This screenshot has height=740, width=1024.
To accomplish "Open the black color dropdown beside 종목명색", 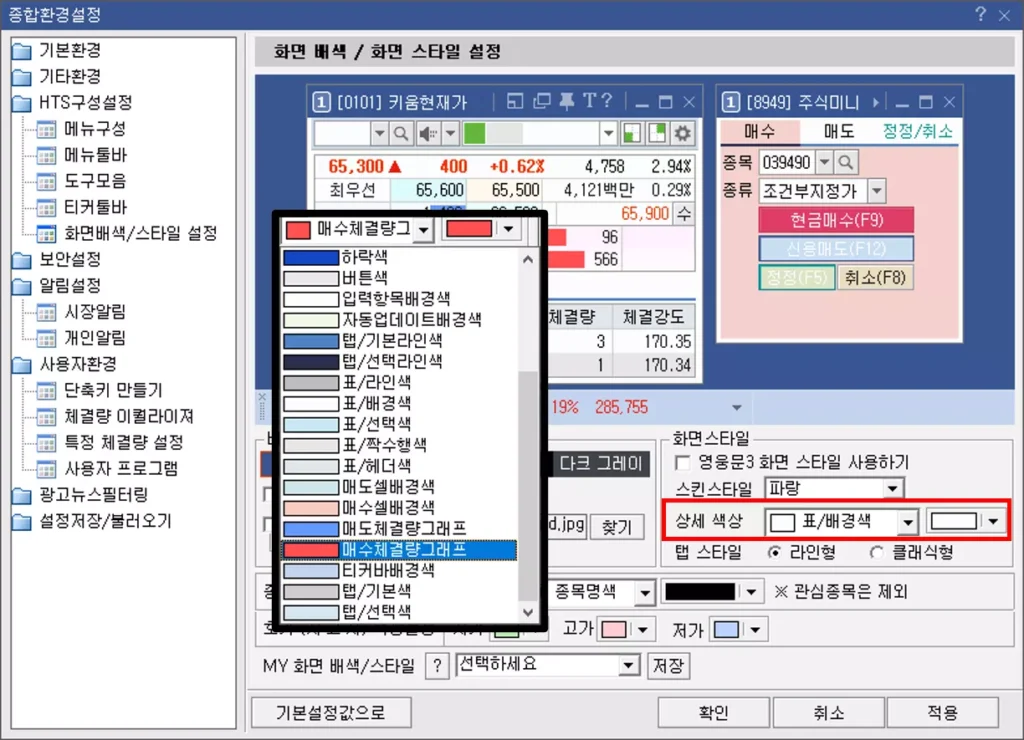I will click(750, 592).
